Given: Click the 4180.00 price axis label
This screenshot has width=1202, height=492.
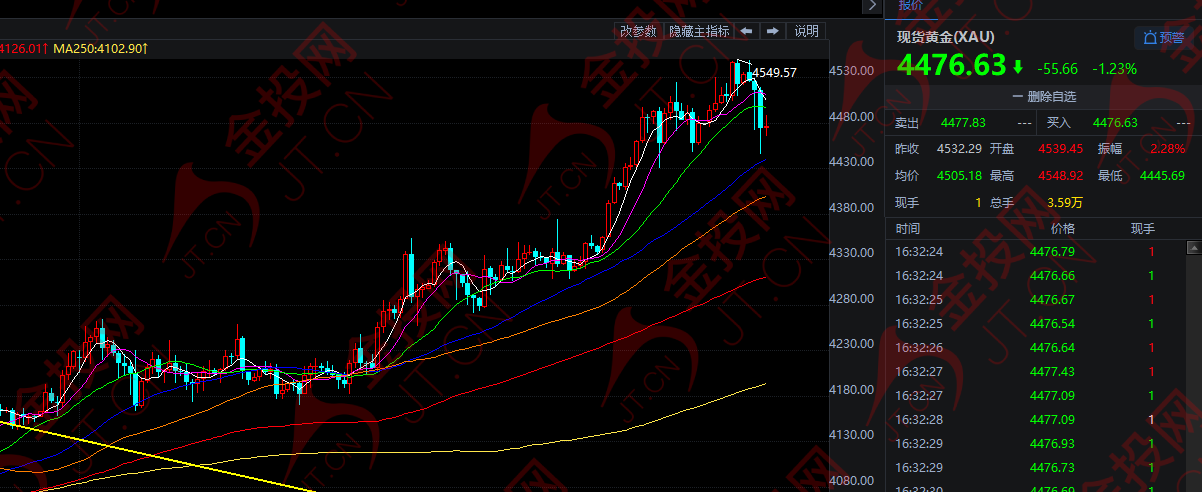Looking at the screenshot, I should (x=852, y=389).
